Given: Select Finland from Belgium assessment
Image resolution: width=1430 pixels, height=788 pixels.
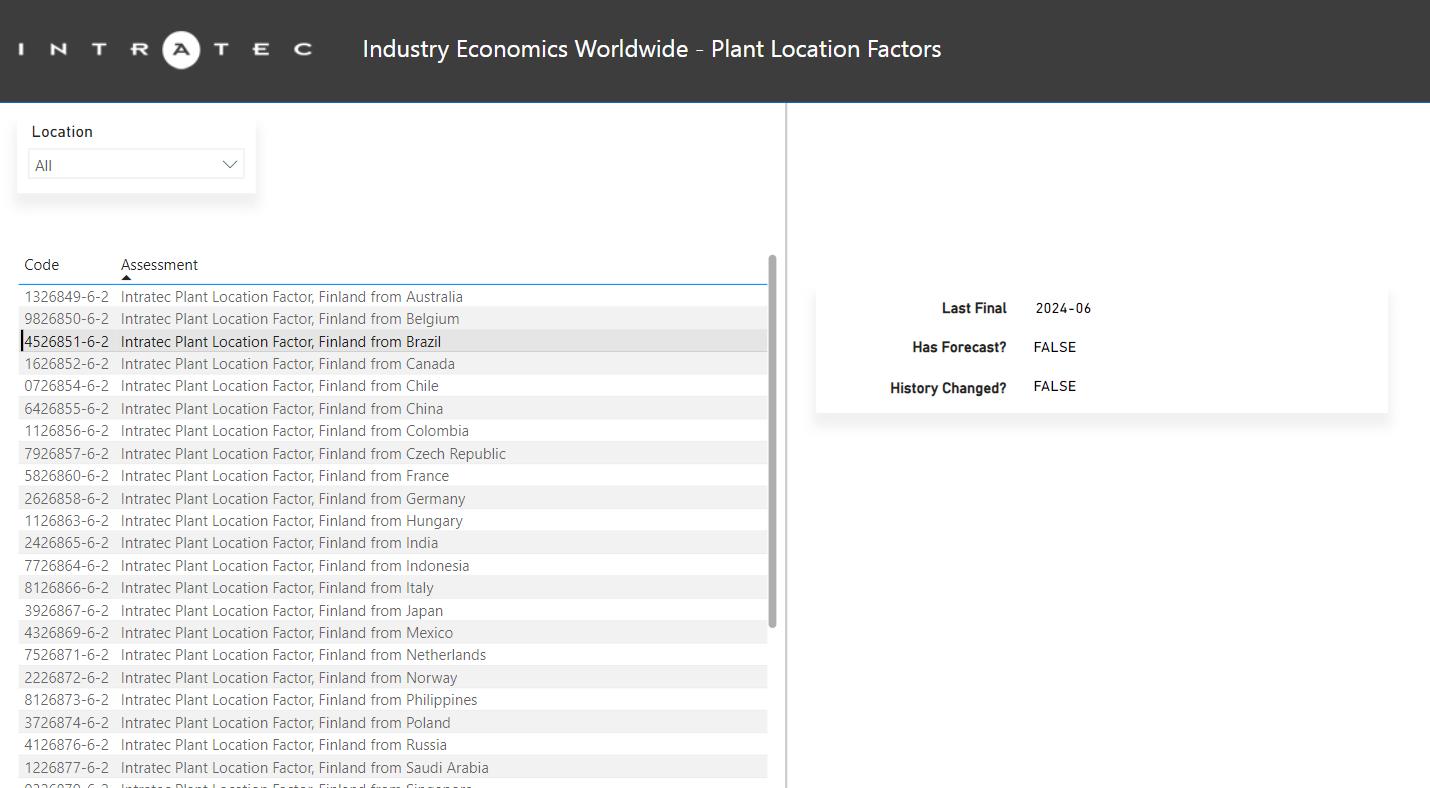Looking at the screenshot, I should (290, 319).
